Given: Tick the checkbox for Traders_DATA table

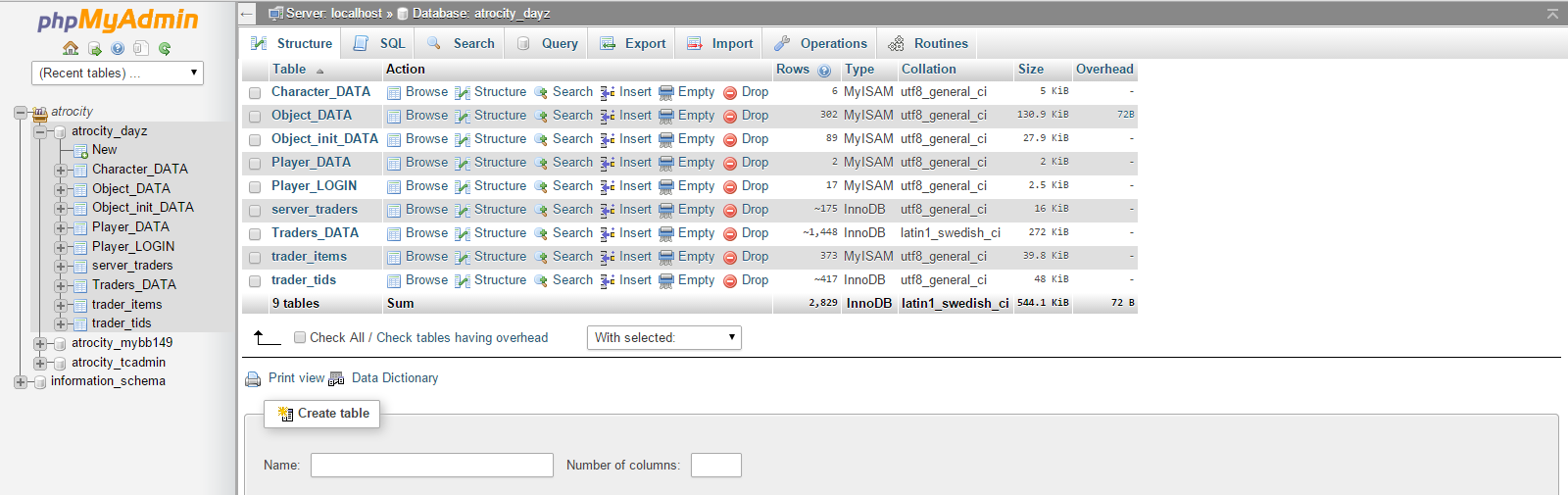Looking at the screenshot, I should coord(255,234).
